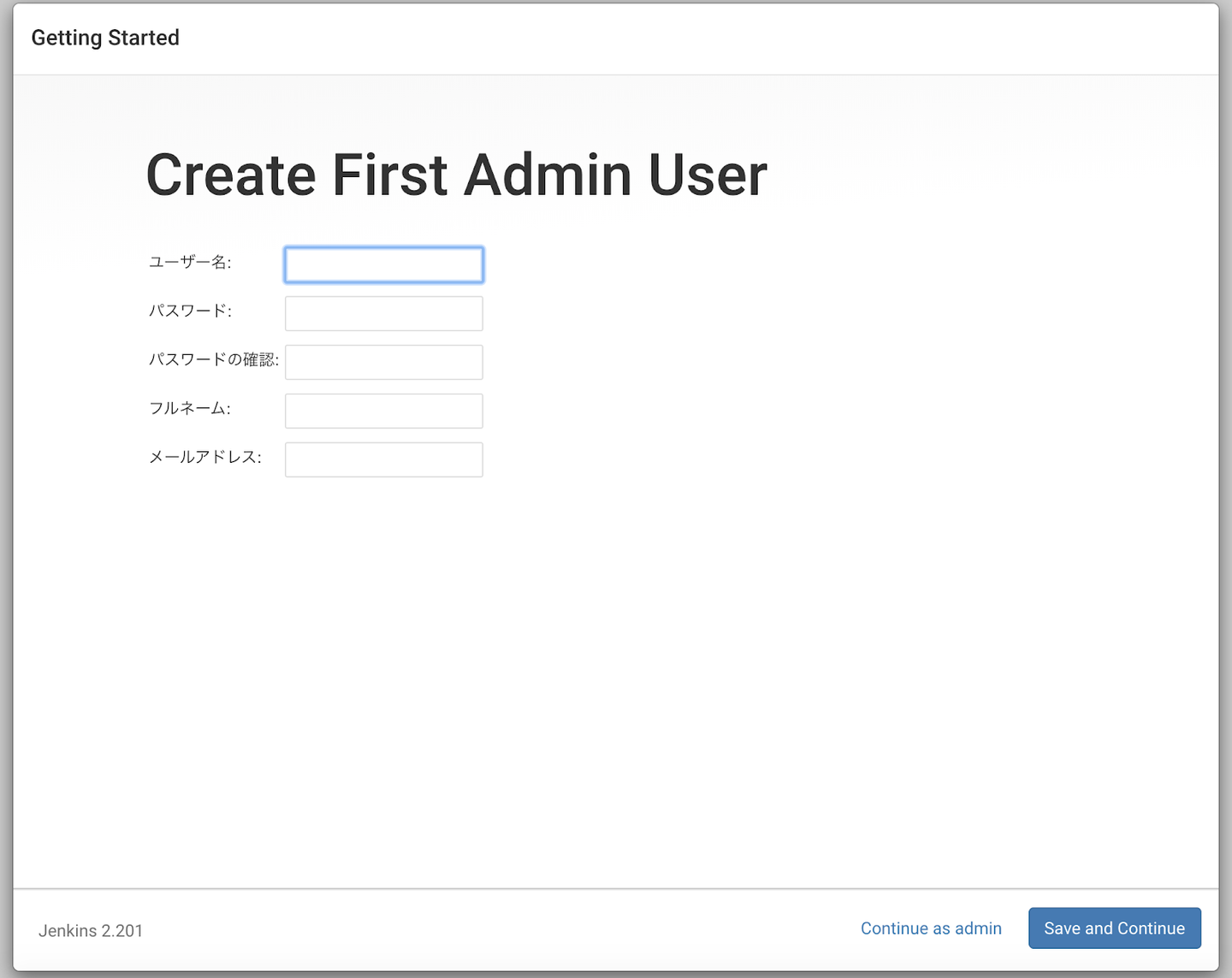Click the パスワードの確認 label text

point(213,359)
